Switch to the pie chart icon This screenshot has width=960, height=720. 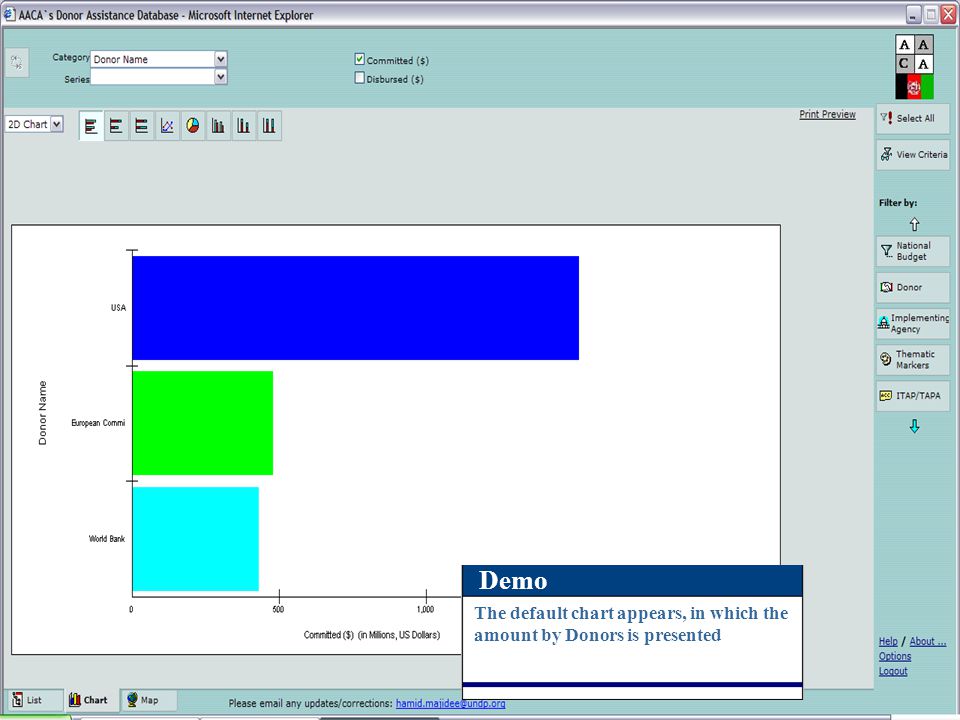click(x=193, y=126)
